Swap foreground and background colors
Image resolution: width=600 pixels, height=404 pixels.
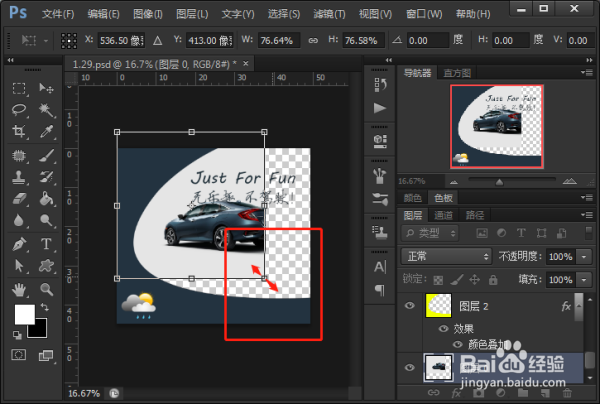click(45, 307)
